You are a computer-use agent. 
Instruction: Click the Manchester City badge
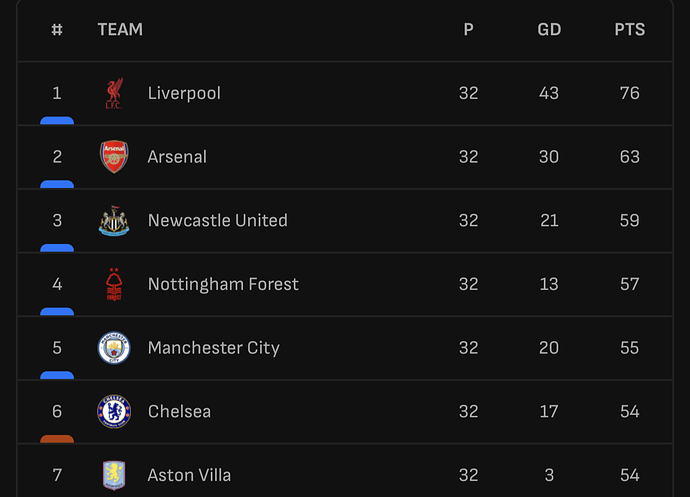pyautogui.click(x=114, y=348)
